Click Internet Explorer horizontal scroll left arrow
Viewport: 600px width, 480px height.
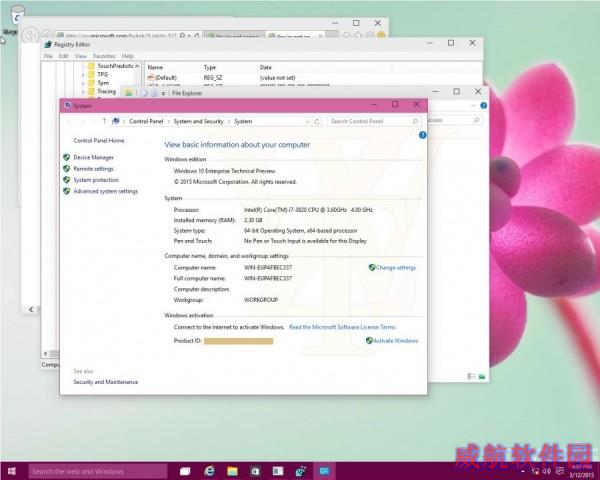click(31, 309)
